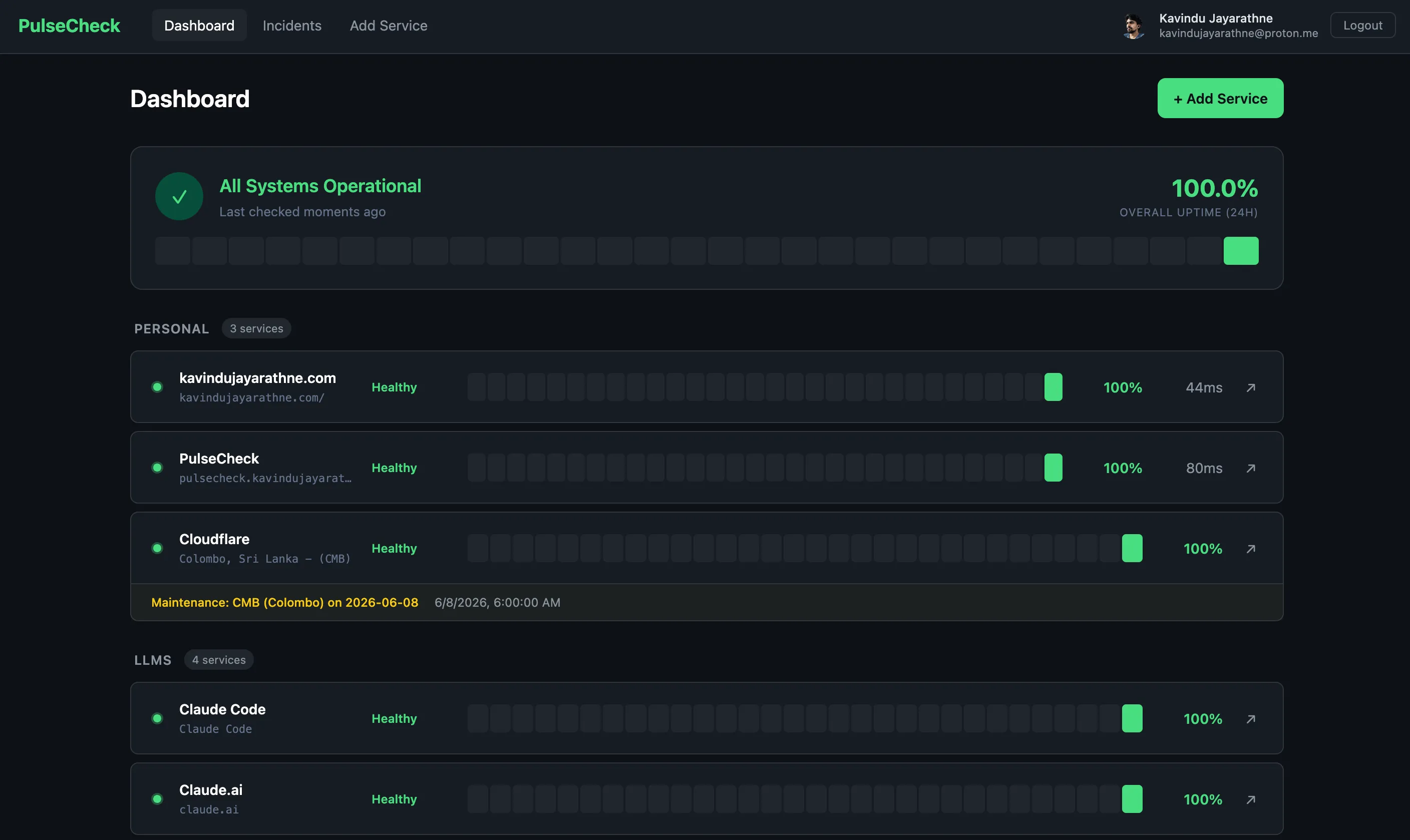
Task: Click the Healthy status for Cloudflare
Action: (x=394, y=548)
